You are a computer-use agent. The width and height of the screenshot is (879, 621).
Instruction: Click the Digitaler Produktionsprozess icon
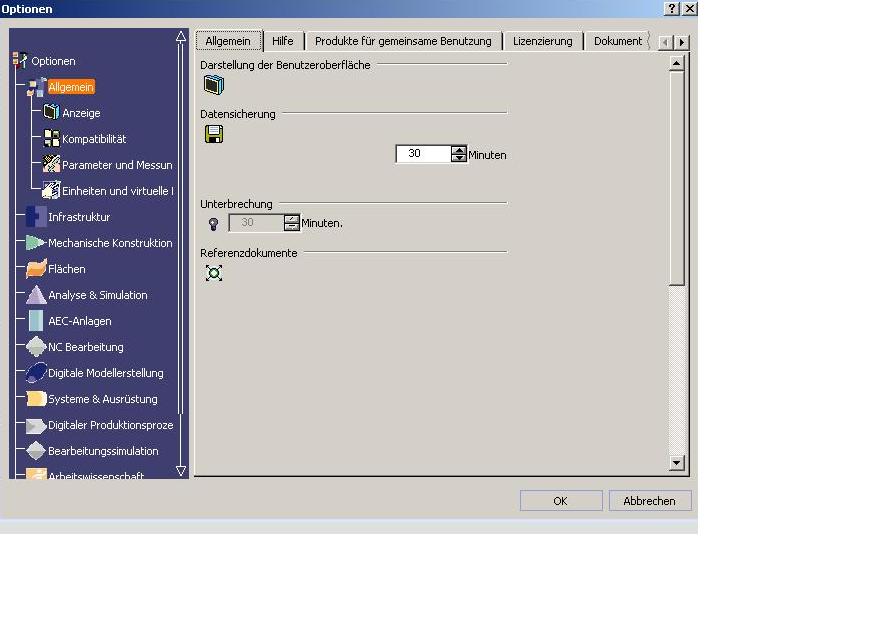click(x=36, y=425)
